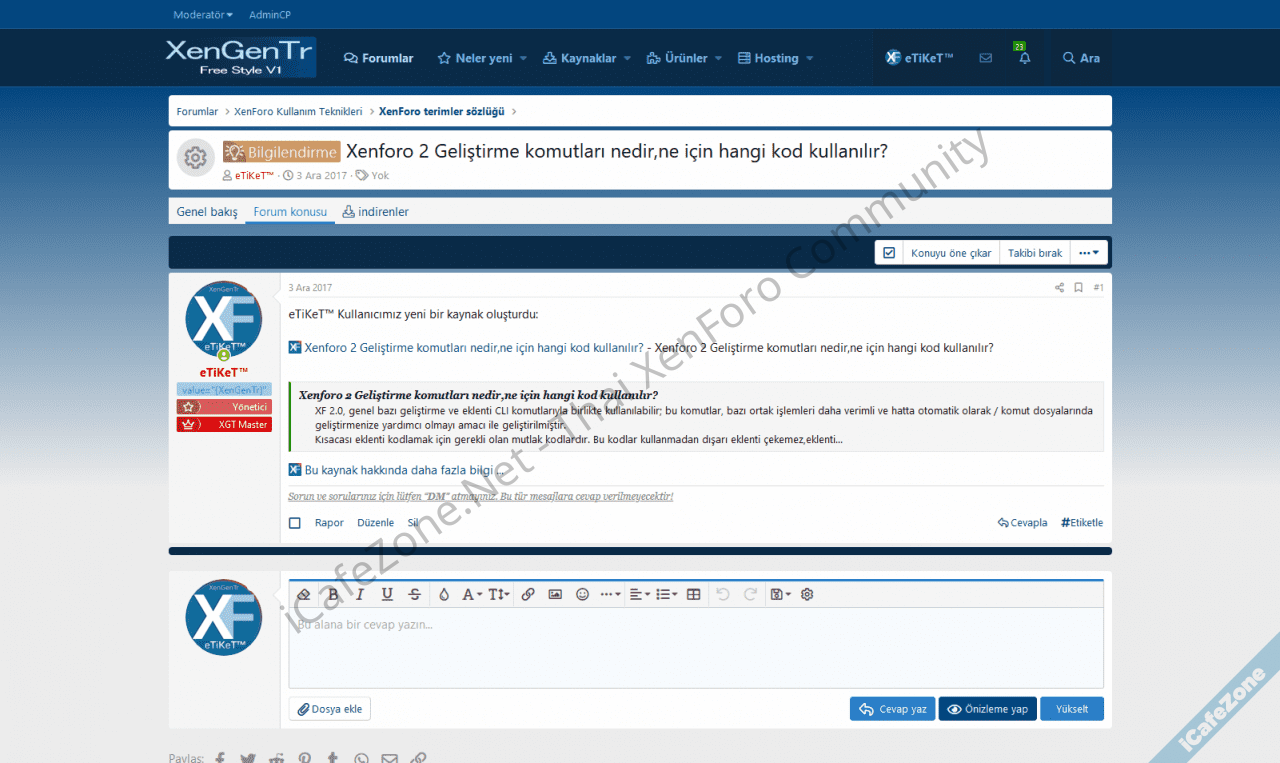This screenshot has height=763, width=1280.
Task: Bookmark the post with bookmark icon
Action: point(1078,288)
